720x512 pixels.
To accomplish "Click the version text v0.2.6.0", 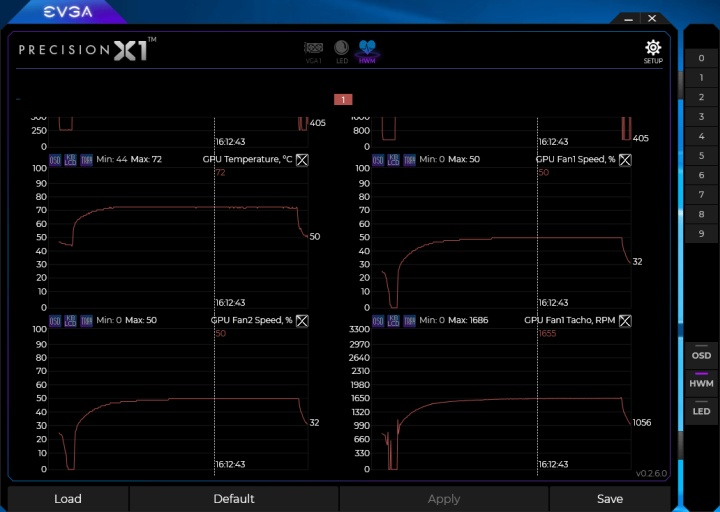I will (x=651, y=473).
